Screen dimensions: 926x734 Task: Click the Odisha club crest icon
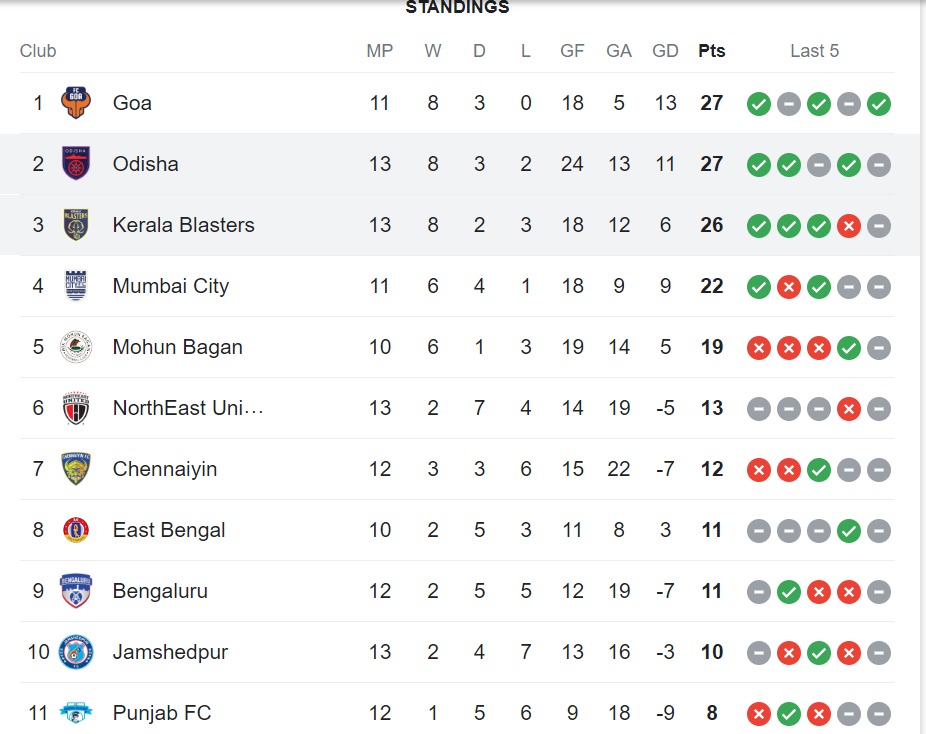(x=76, y=164)
